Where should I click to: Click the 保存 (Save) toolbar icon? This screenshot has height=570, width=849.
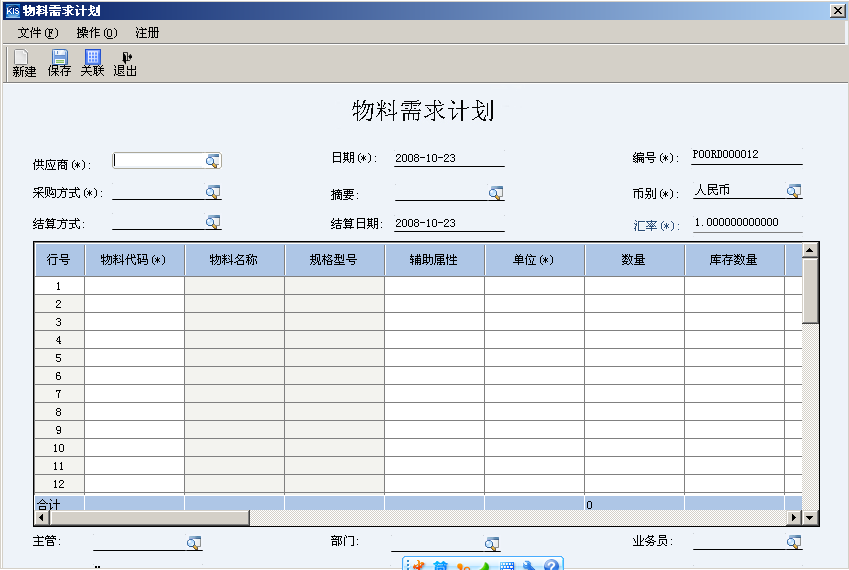(59, 63)
